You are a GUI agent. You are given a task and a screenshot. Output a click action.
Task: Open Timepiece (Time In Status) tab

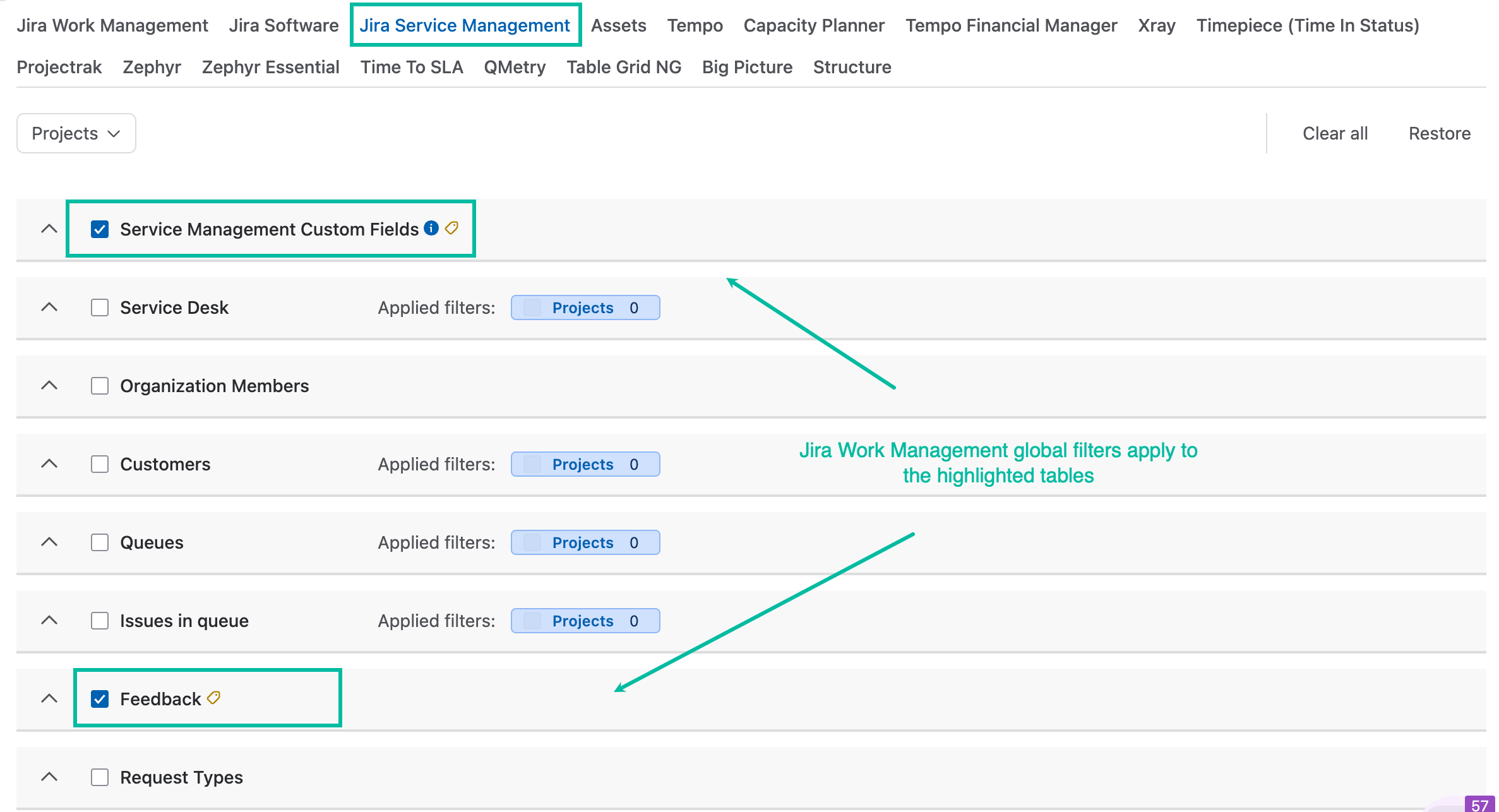coord(1308,25)
